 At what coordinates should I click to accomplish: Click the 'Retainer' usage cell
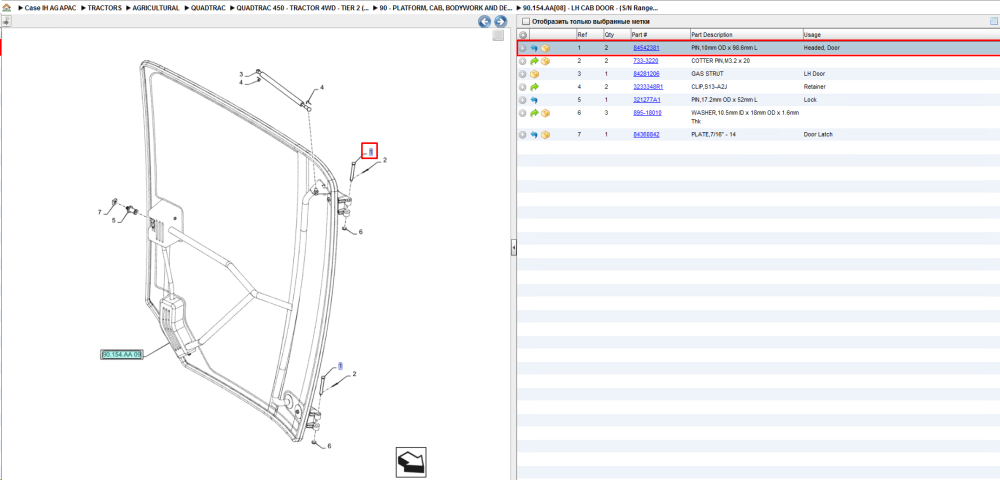click(814, 87)
